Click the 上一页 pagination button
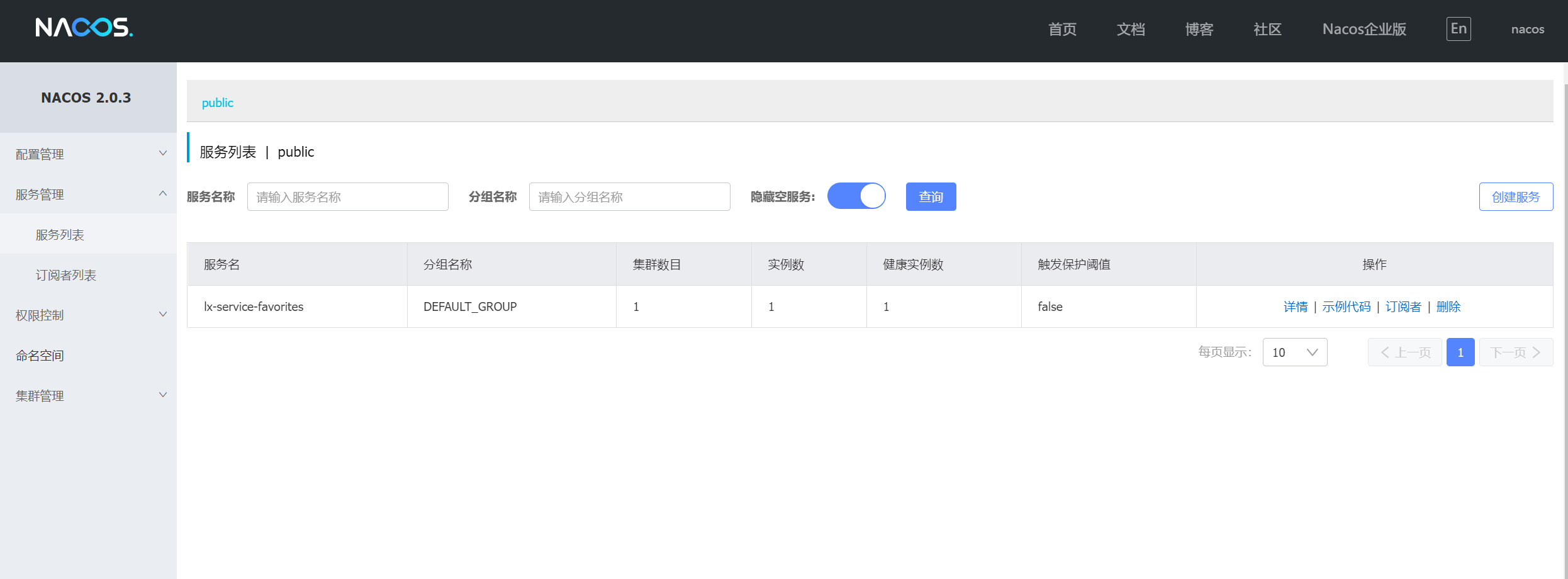The height and width of the screenshot is (579, 1568). 1404,352
